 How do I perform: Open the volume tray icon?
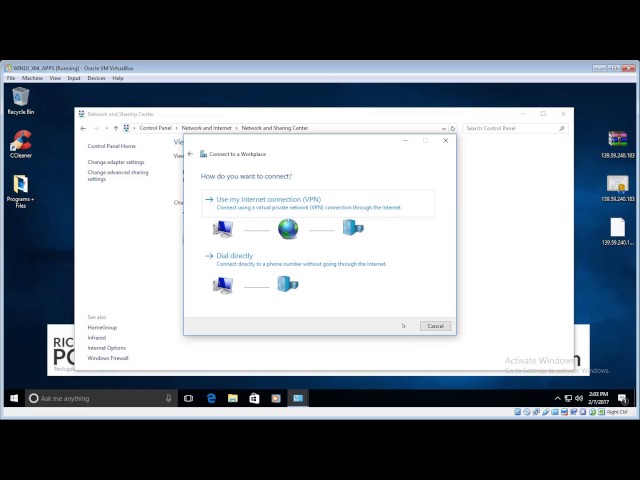(x=579, y=398)
